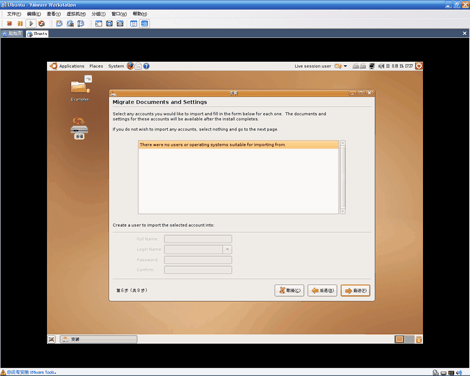Click the installer desktop icon

point(79,128)
